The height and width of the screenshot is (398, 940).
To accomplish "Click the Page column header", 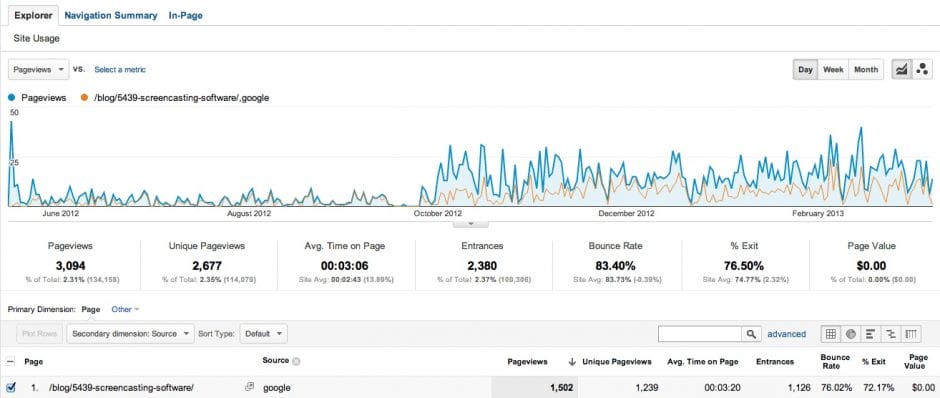I will point(34,361).
